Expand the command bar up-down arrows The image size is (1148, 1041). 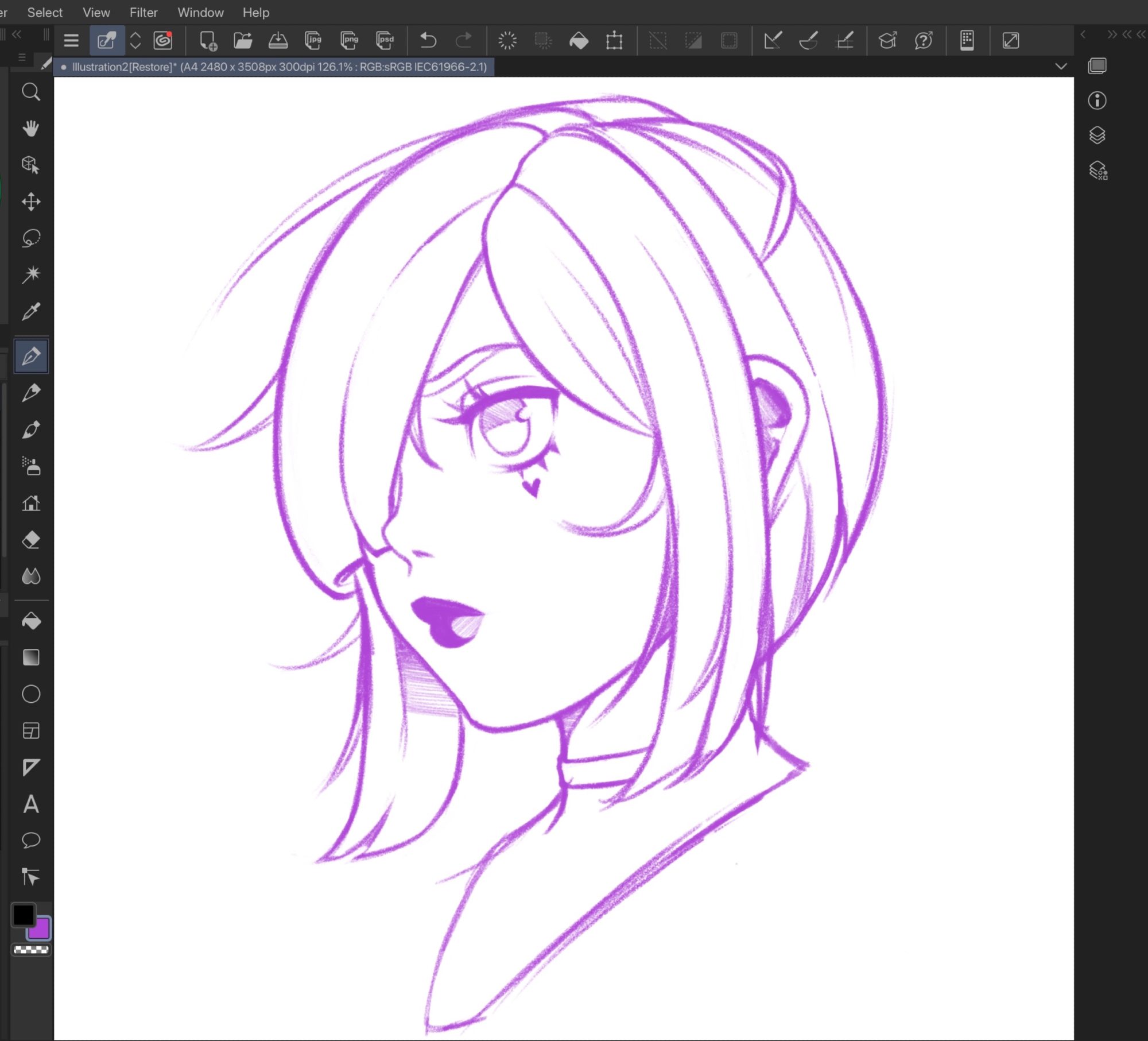135,40
